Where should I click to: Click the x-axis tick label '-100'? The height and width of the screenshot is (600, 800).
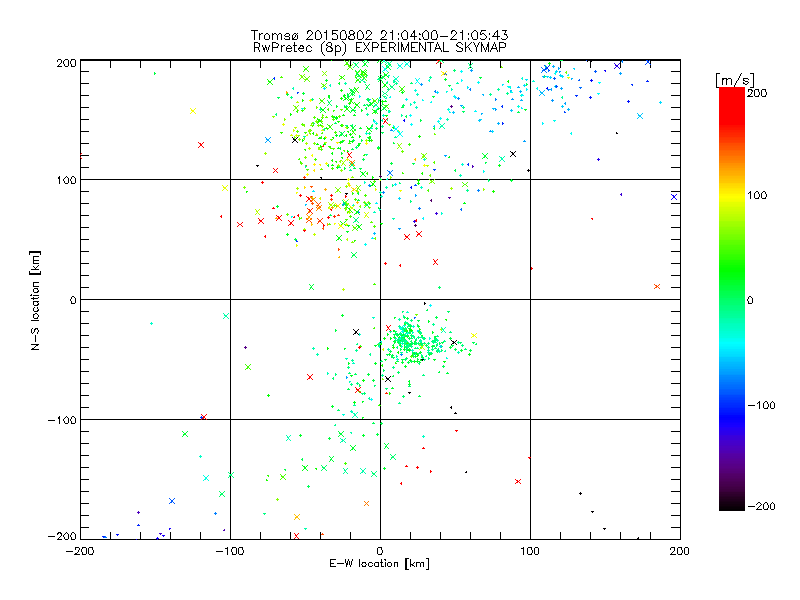coord(230,552)
